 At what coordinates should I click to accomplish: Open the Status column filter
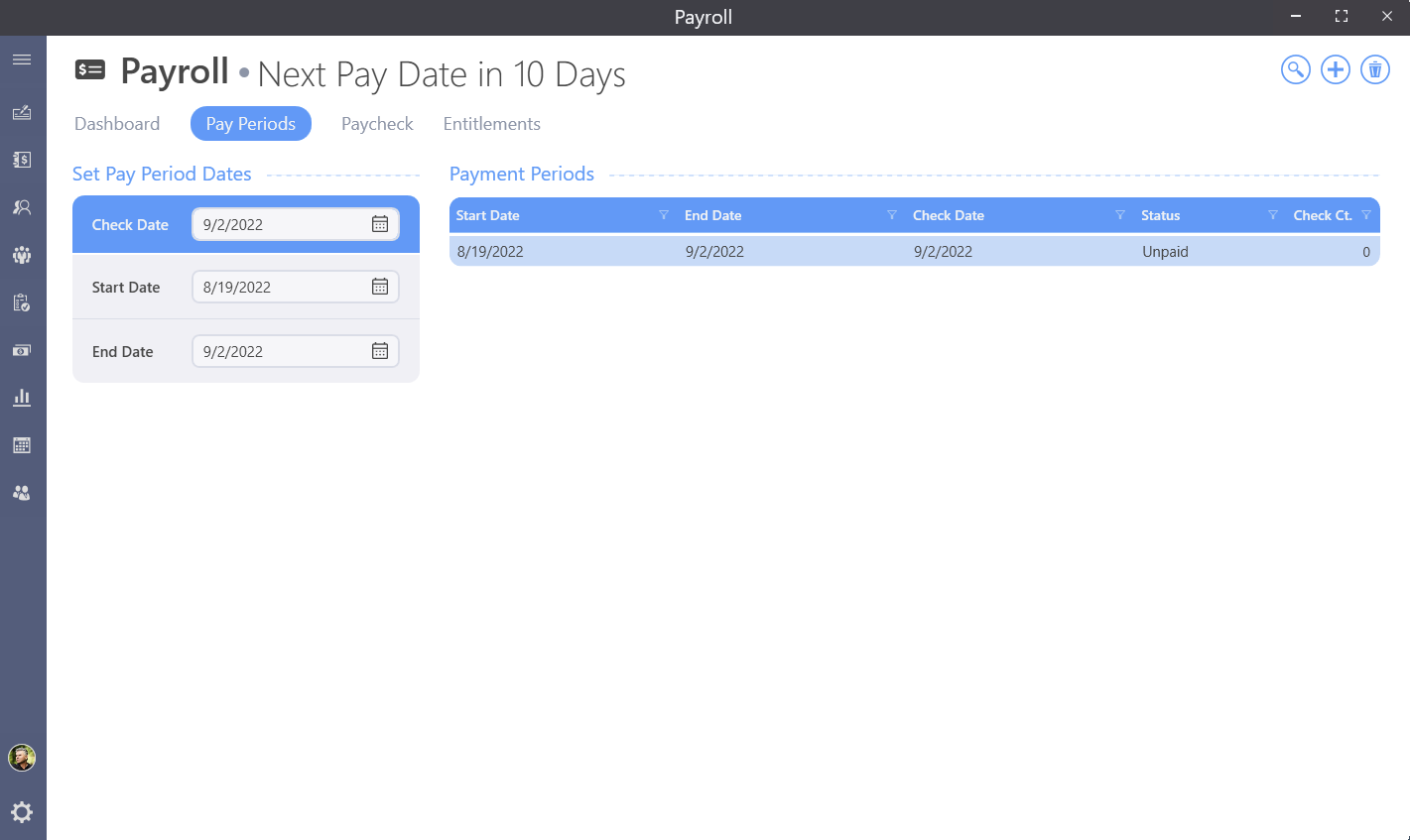pyautogui.click(x=1272, y=215)
